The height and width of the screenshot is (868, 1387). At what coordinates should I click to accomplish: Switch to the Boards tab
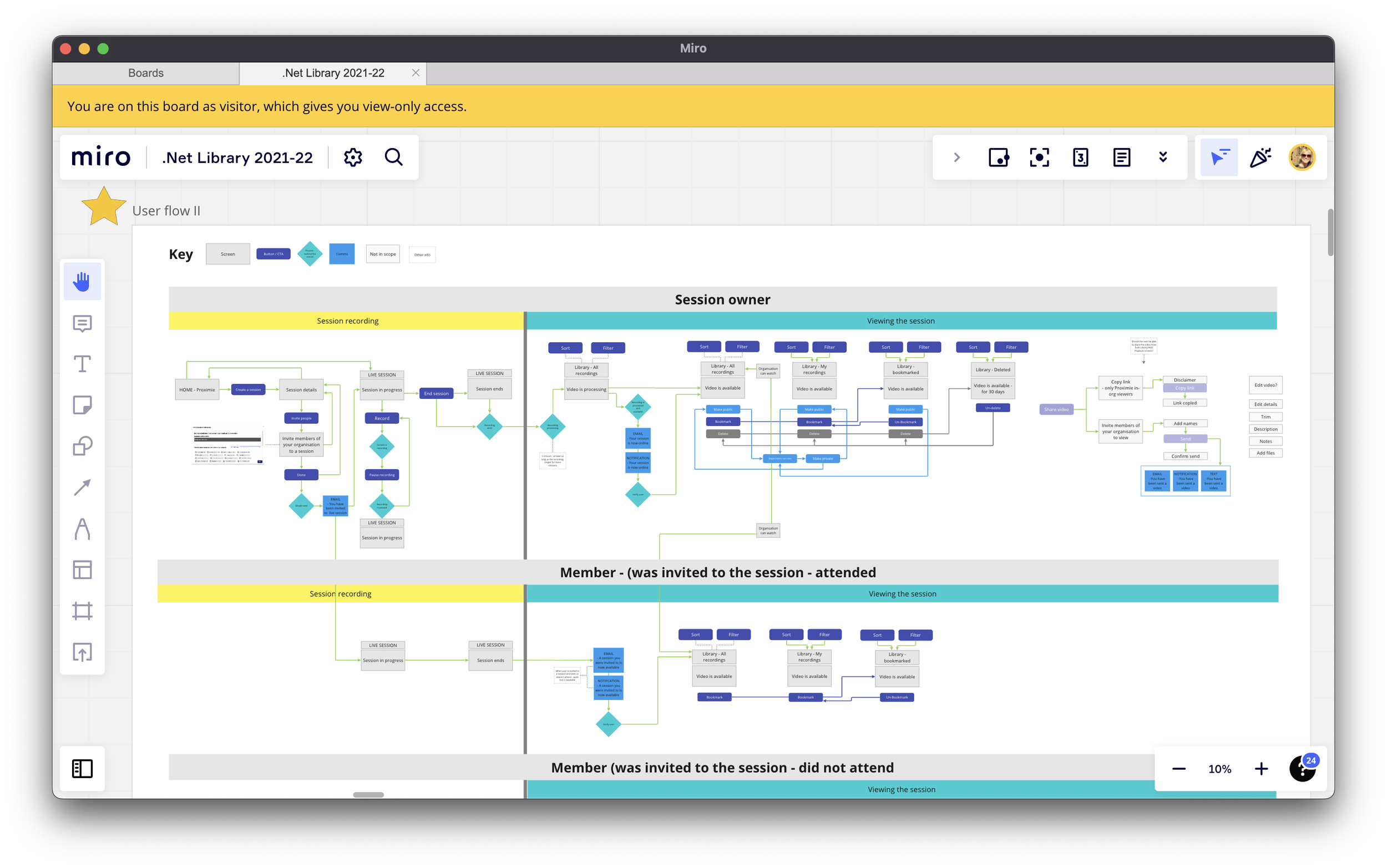pos(146,73)
